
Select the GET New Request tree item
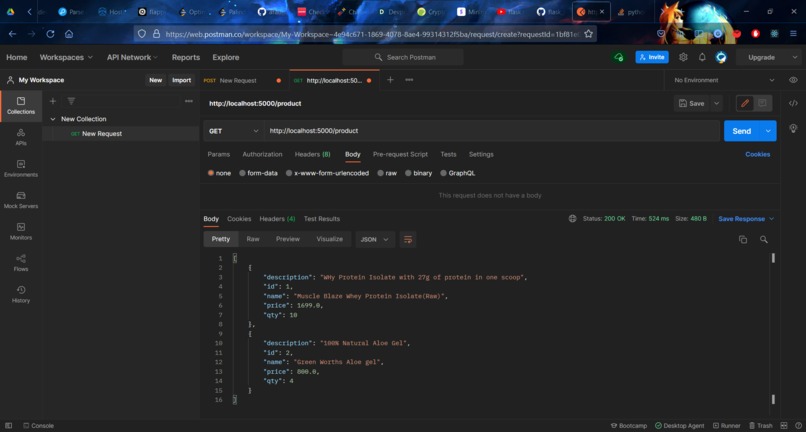point(120,134)
